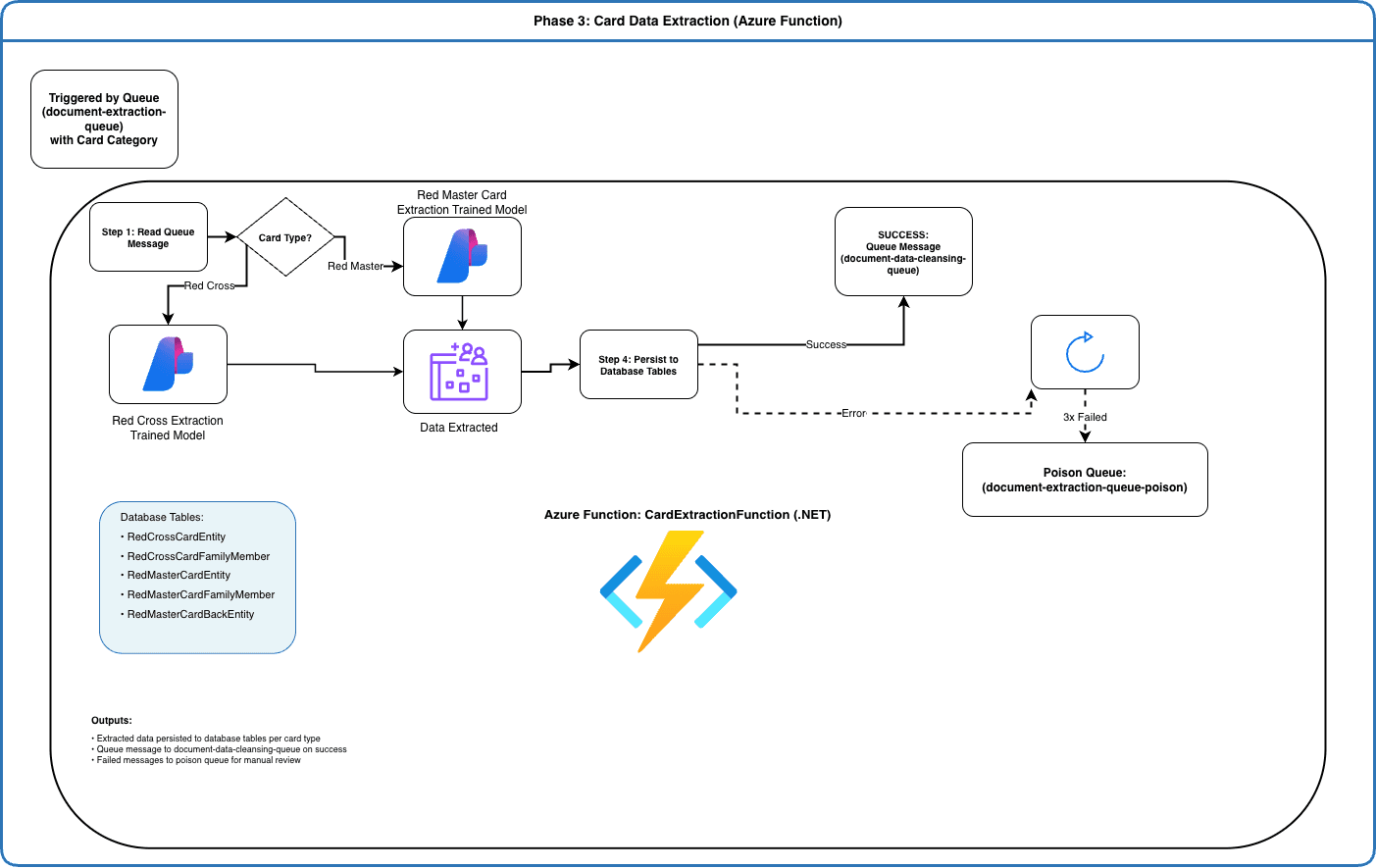The height and width of the screenshot is (868, 1376).
Task: Click the Failed messages to poison queue line
Action: coord(198,760)
